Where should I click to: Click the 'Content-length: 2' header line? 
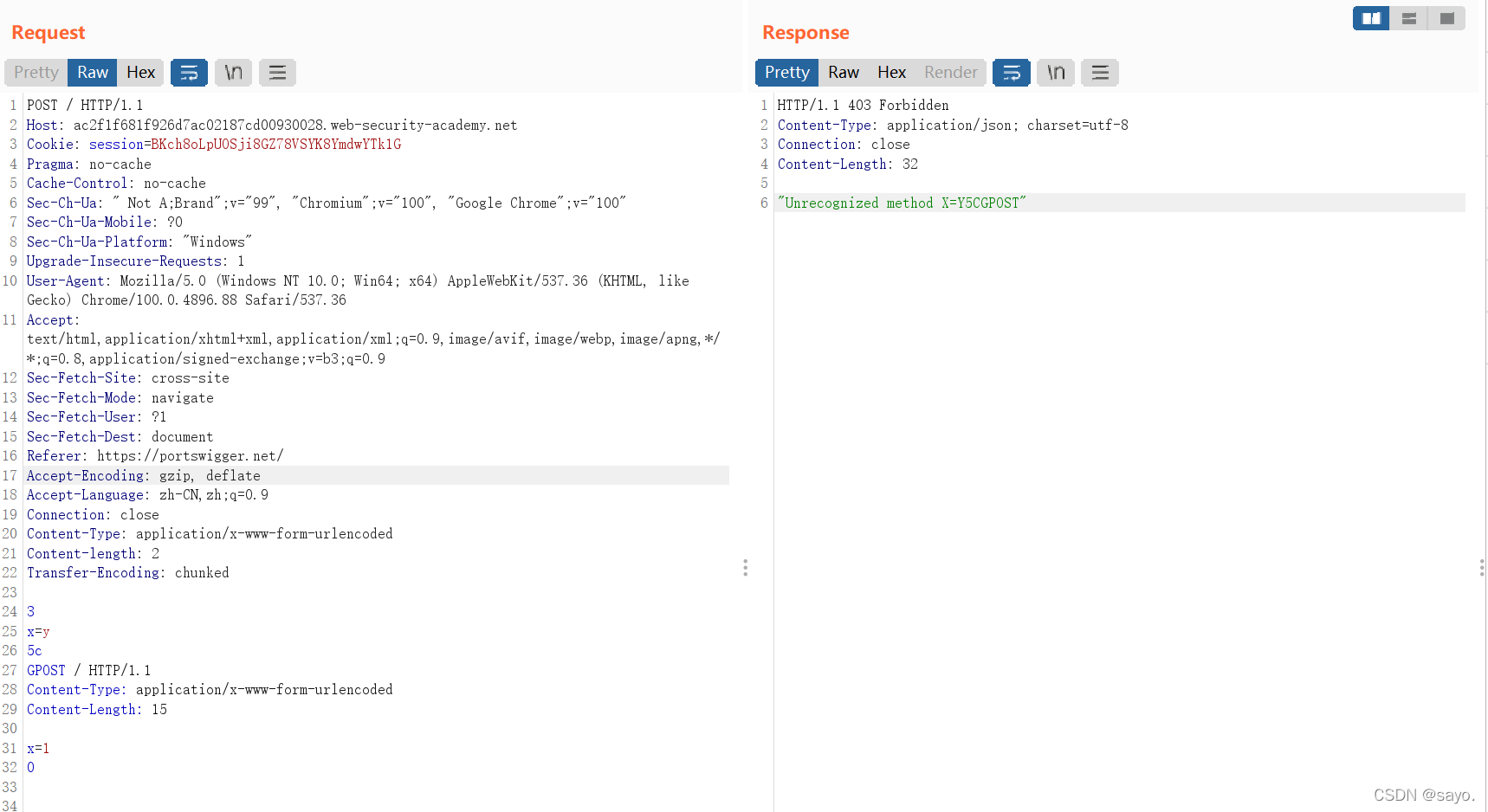[93, 554]
